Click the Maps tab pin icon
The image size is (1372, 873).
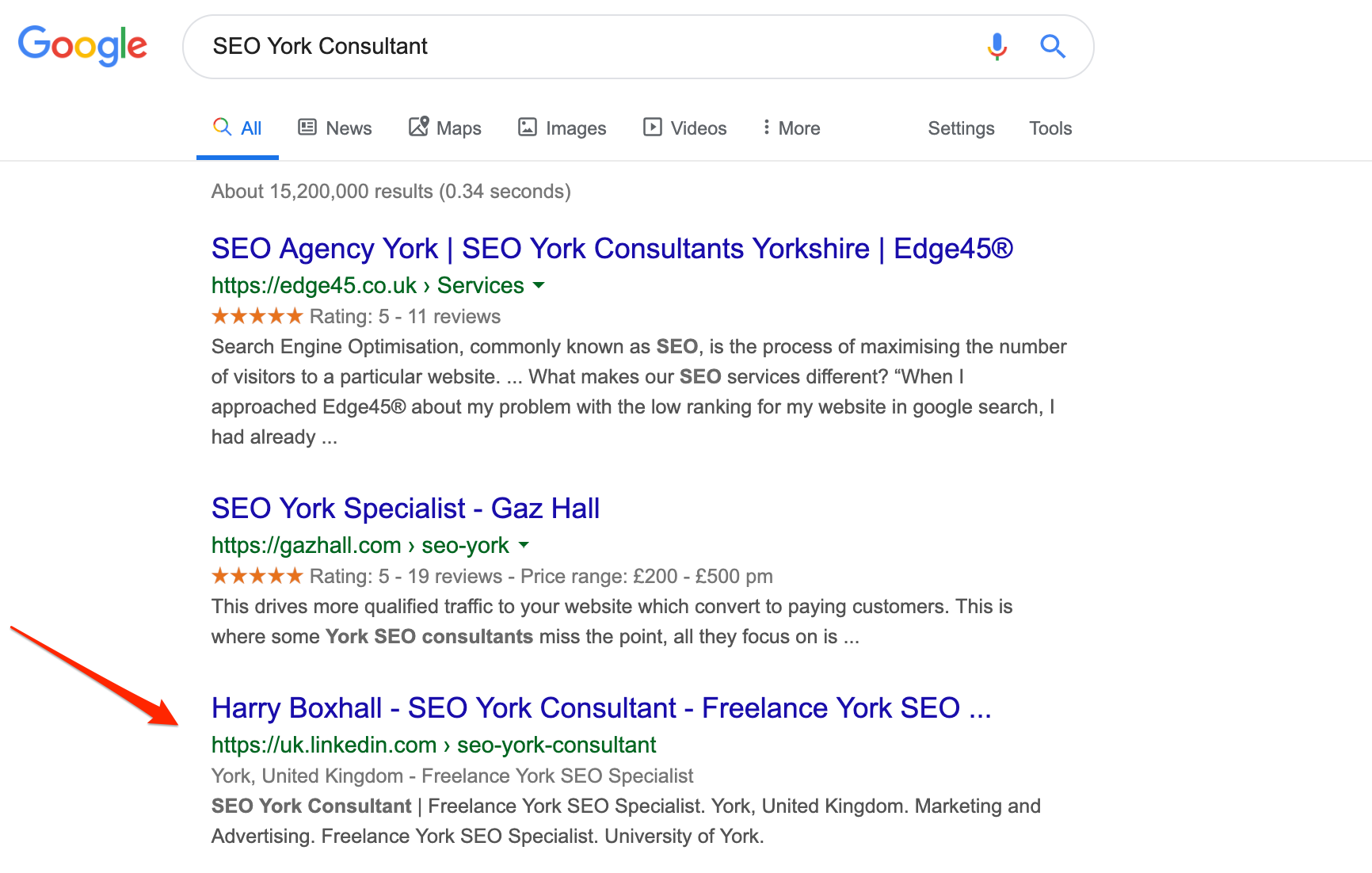coord(418,127)
